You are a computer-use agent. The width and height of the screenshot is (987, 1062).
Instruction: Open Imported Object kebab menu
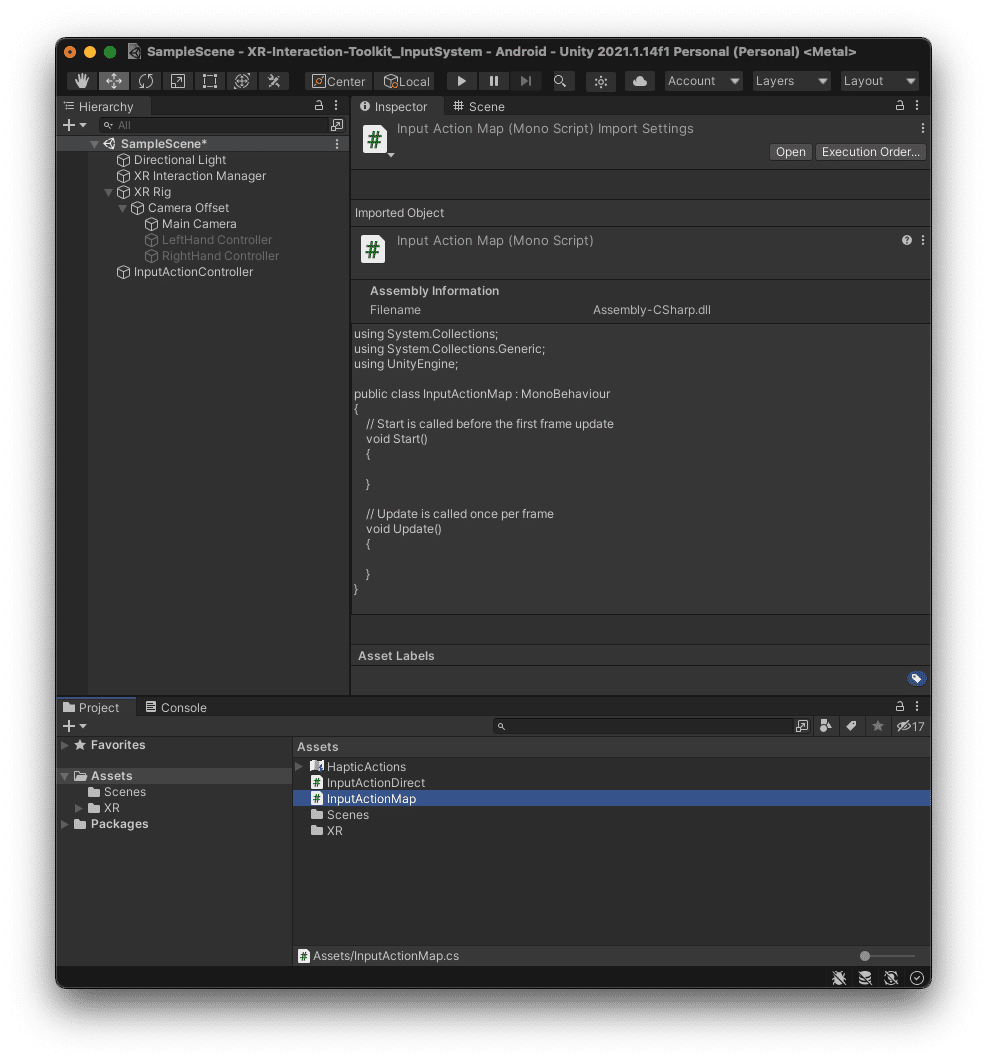tap(923, 240)
